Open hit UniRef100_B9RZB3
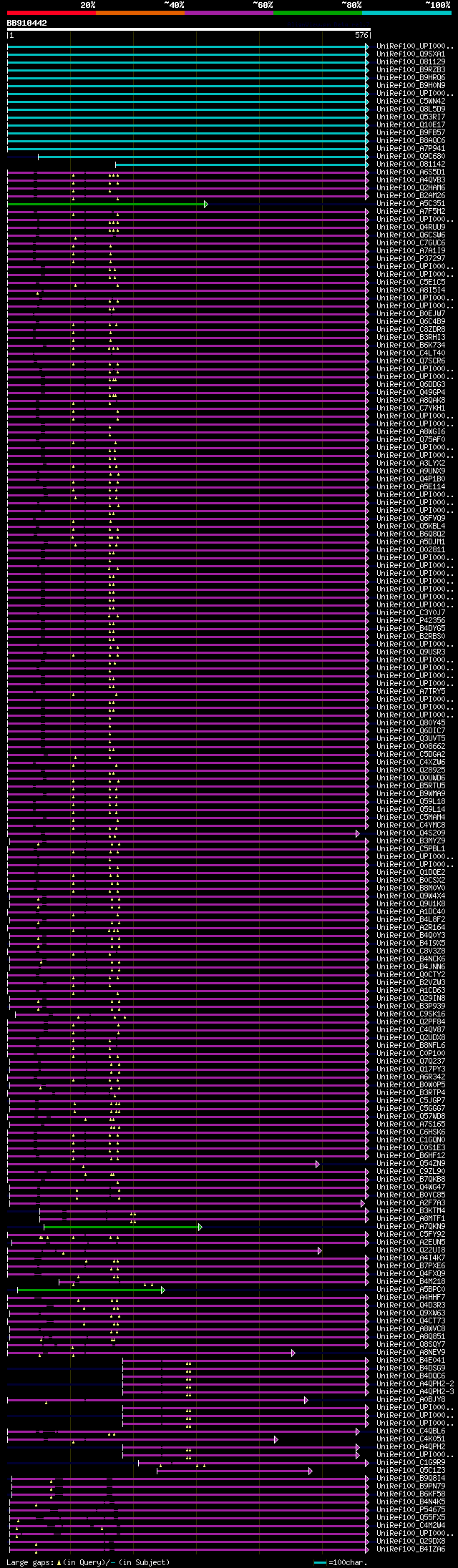Image resolution: width=458 pixels, height=1568 pixels. coord(411,69)
